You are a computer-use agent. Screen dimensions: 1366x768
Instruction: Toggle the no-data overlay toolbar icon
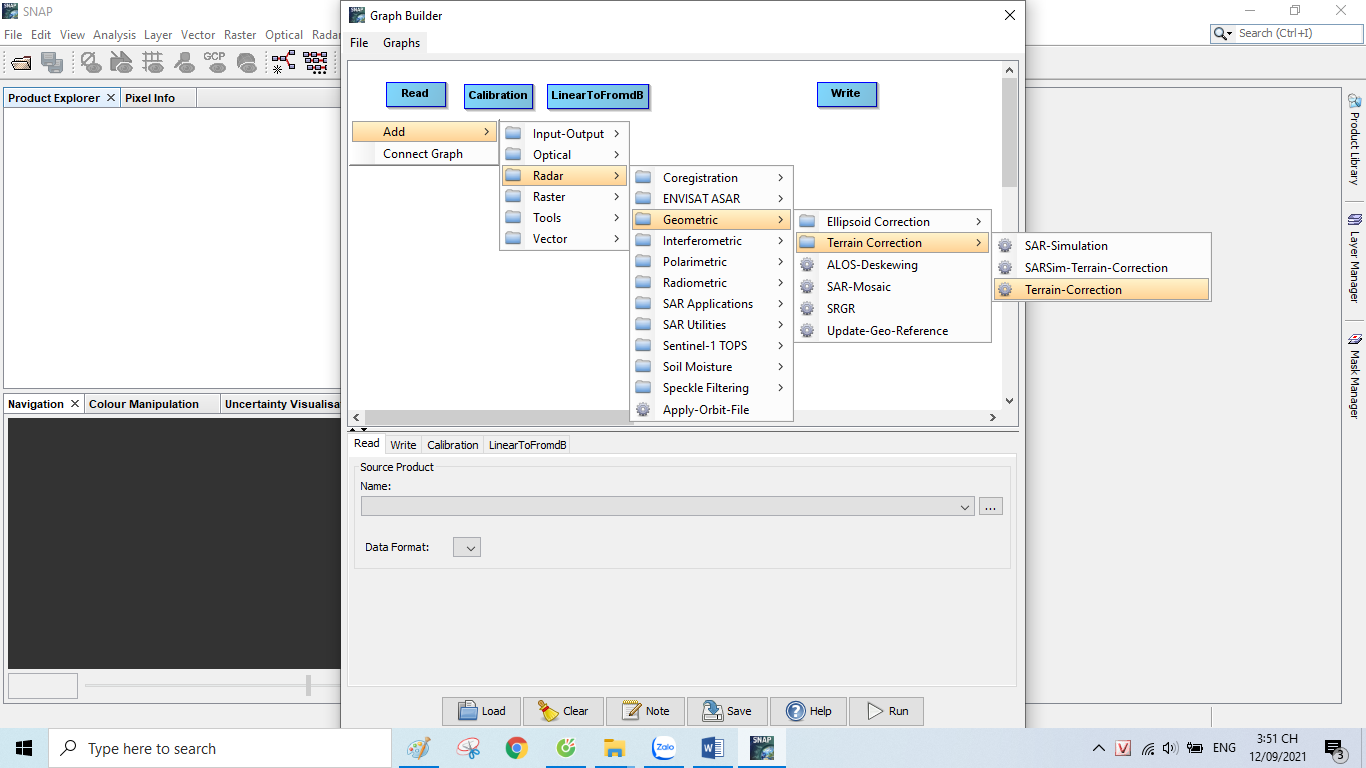90,62
